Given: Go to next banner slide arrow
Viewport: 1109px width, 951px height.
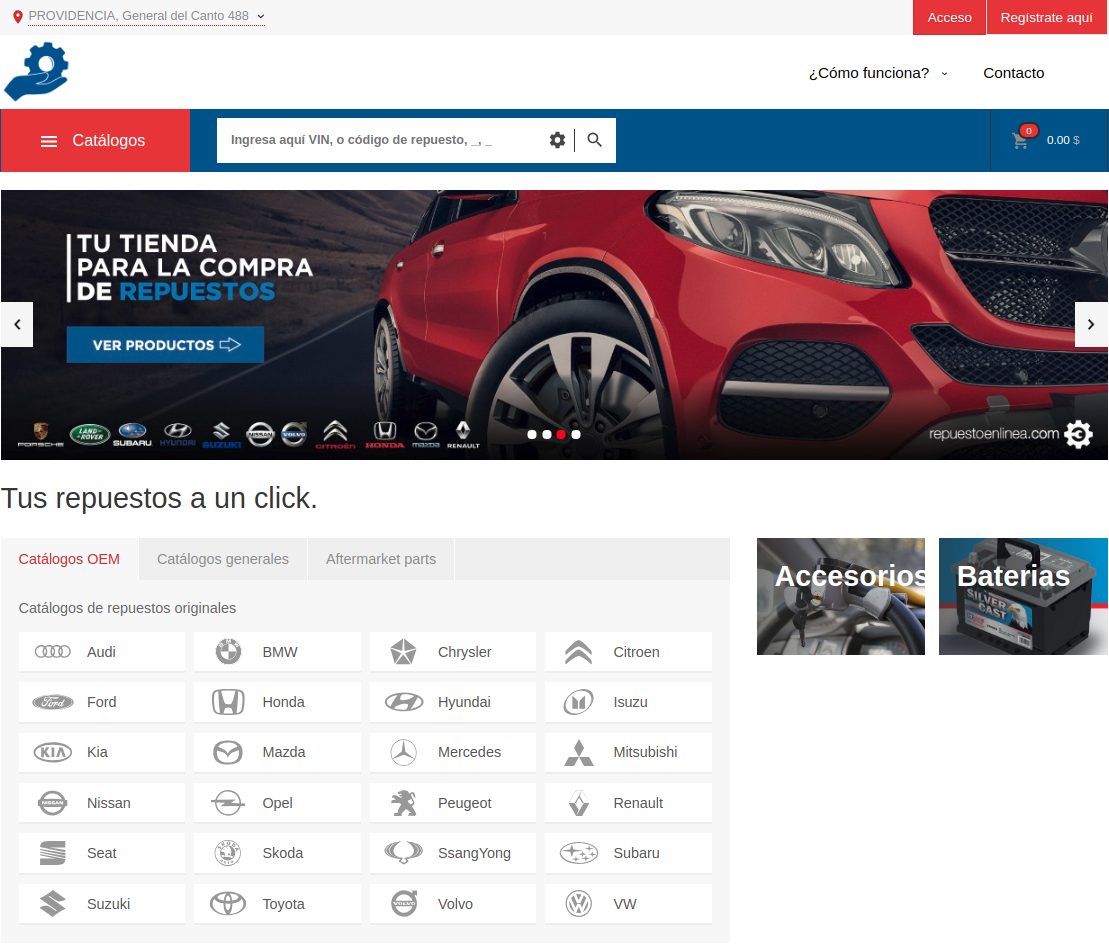Looking at the screenshot, I should [x=1091, y=325].
